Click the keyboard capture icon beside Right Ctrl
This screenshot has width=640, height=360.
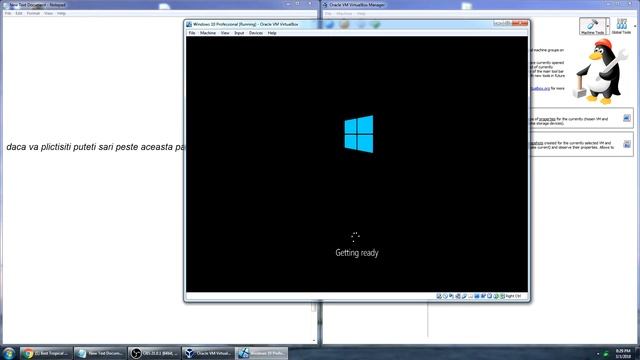(502, 296)
